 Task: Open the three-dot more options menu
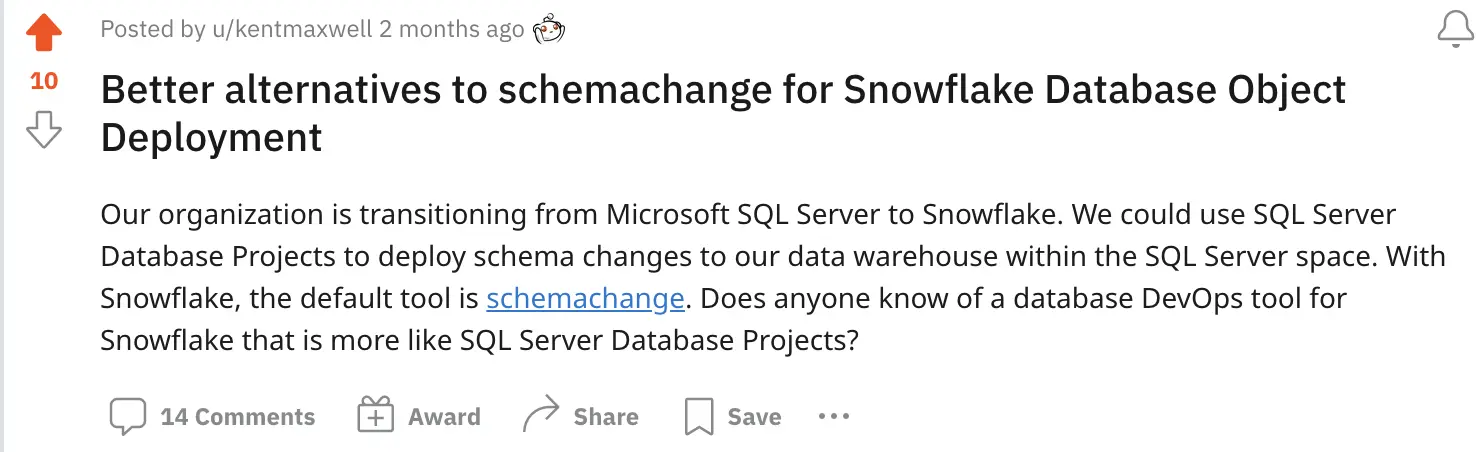pos(833,416)
